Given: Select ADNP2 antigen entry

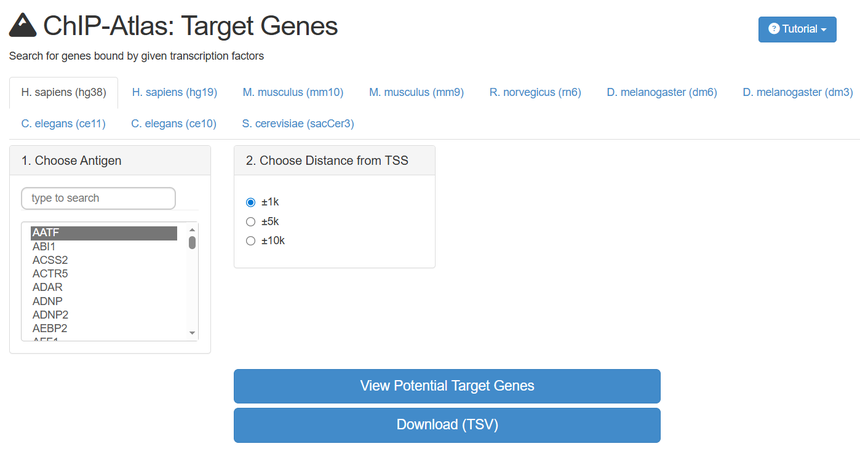Looking at the screenshot, I should (50, 314).
